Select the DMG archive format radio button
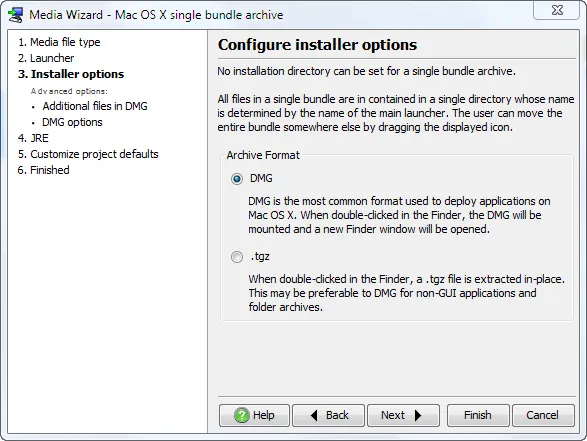 pos(237,179)
